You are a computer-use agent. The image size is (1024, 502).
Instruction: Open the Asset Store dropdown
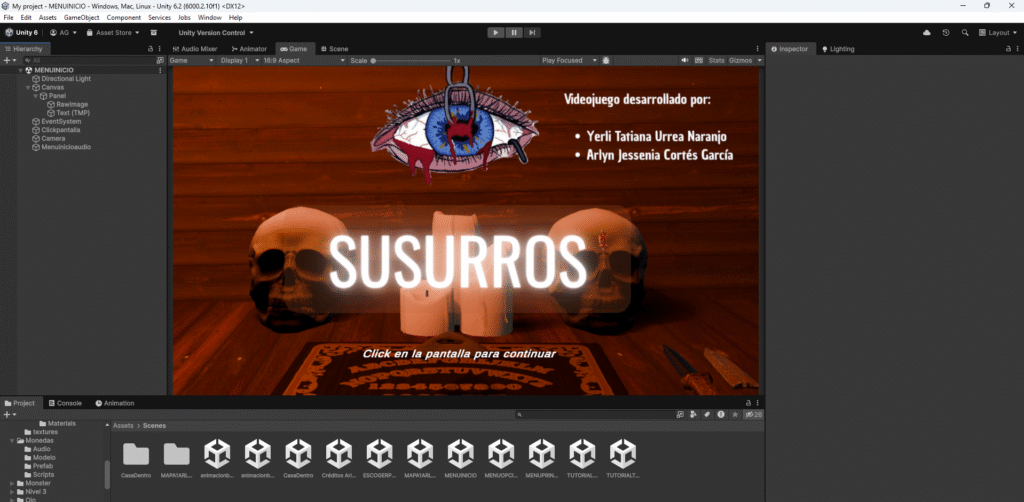113,33
